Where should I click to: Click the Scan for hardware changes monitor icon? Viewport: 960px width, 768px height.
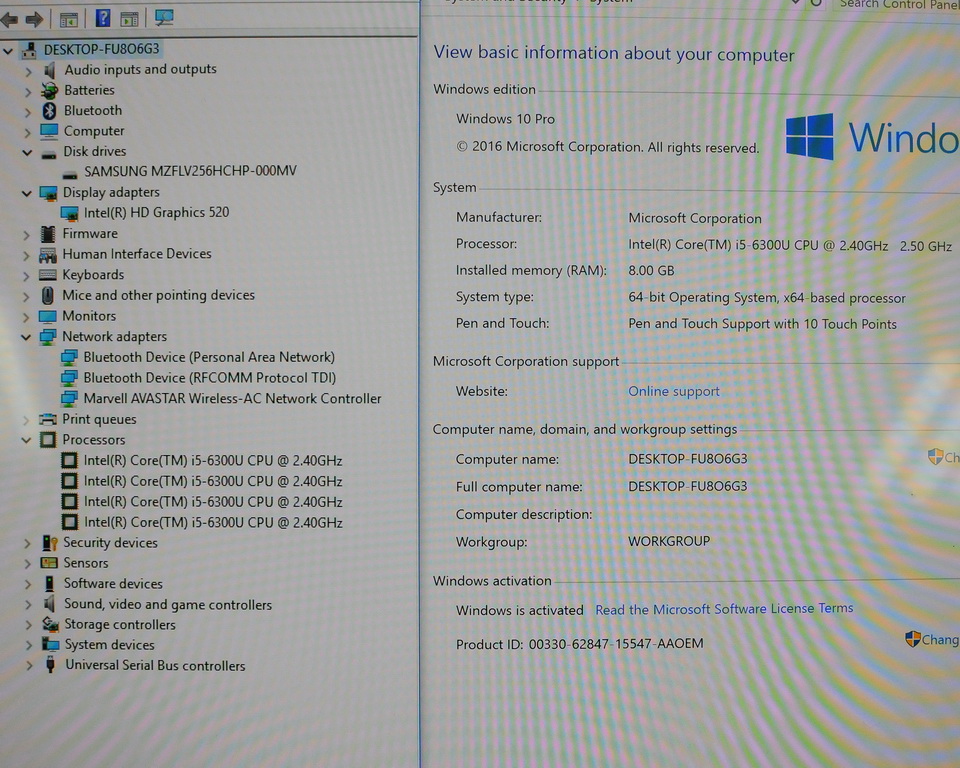164,17
